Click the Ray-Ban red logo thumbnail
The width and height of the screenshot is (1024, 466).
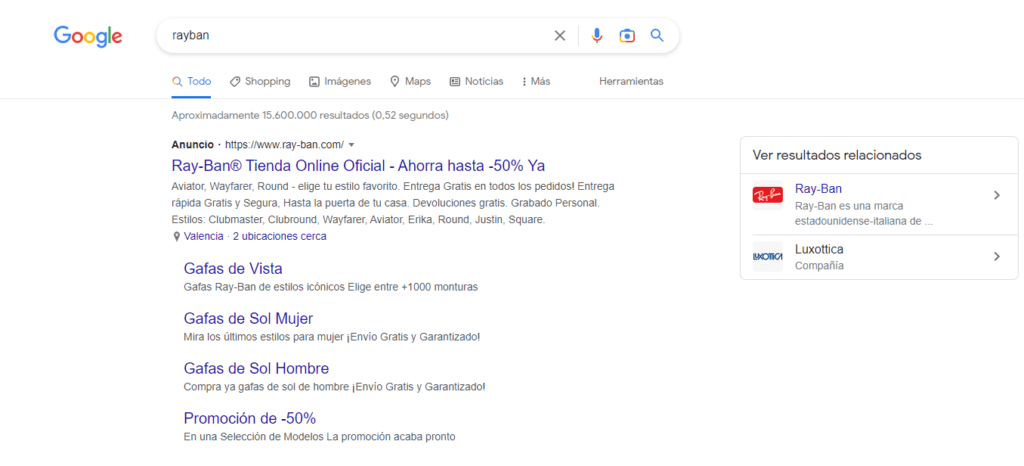pos(767,194)
